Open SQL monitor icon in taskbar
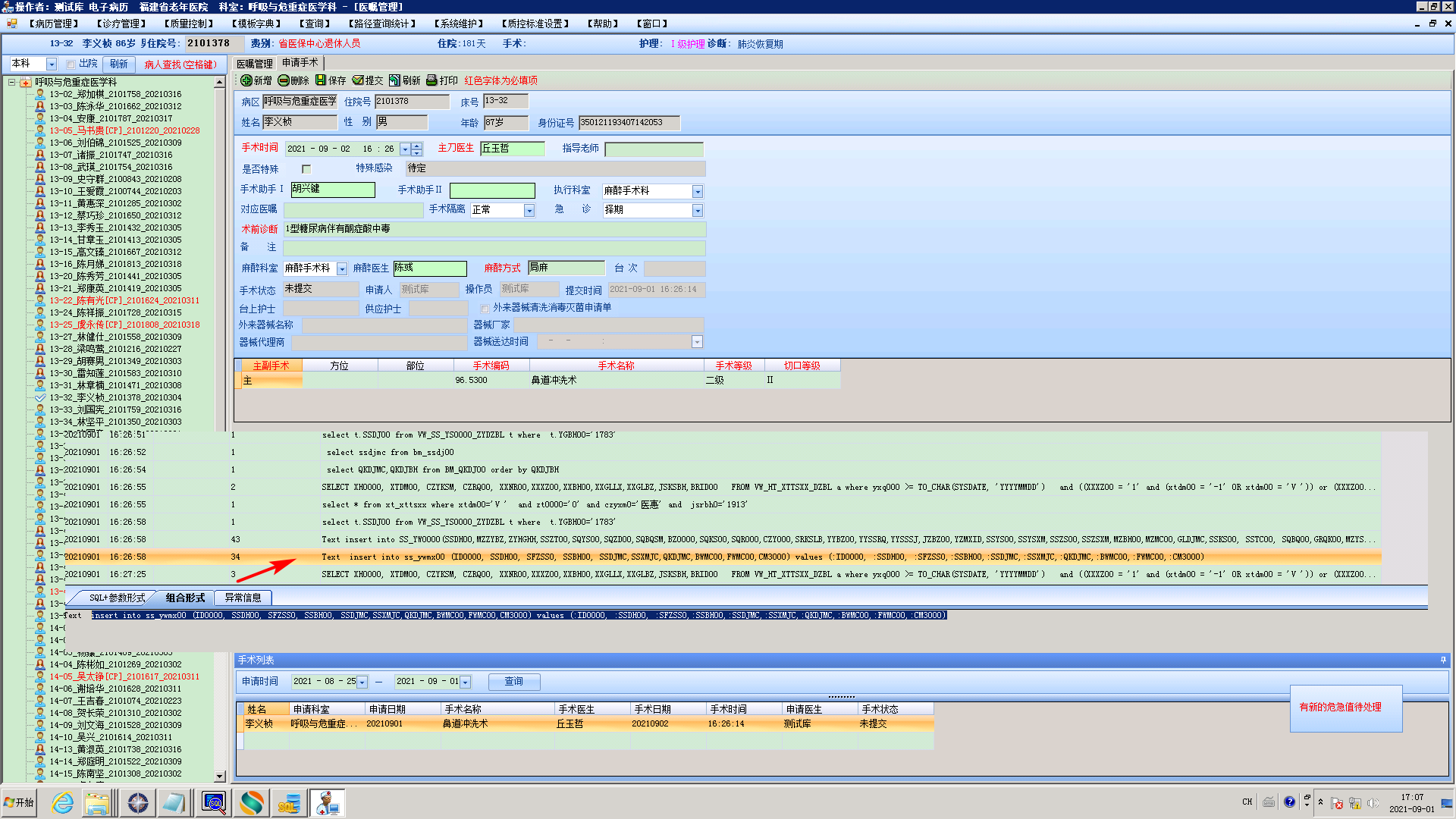 pyautogui.click(x=214, y=802)
